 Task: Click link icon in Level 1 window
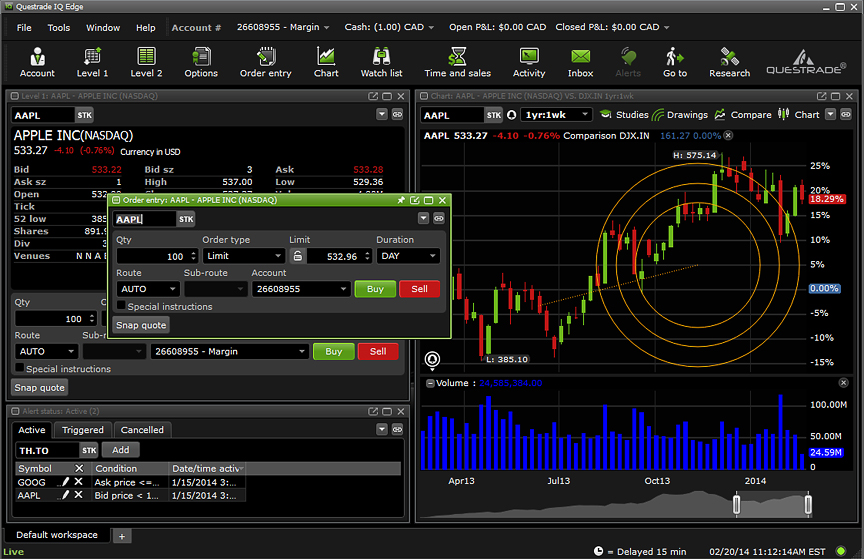pyautogui.click(x=397, y=114)
